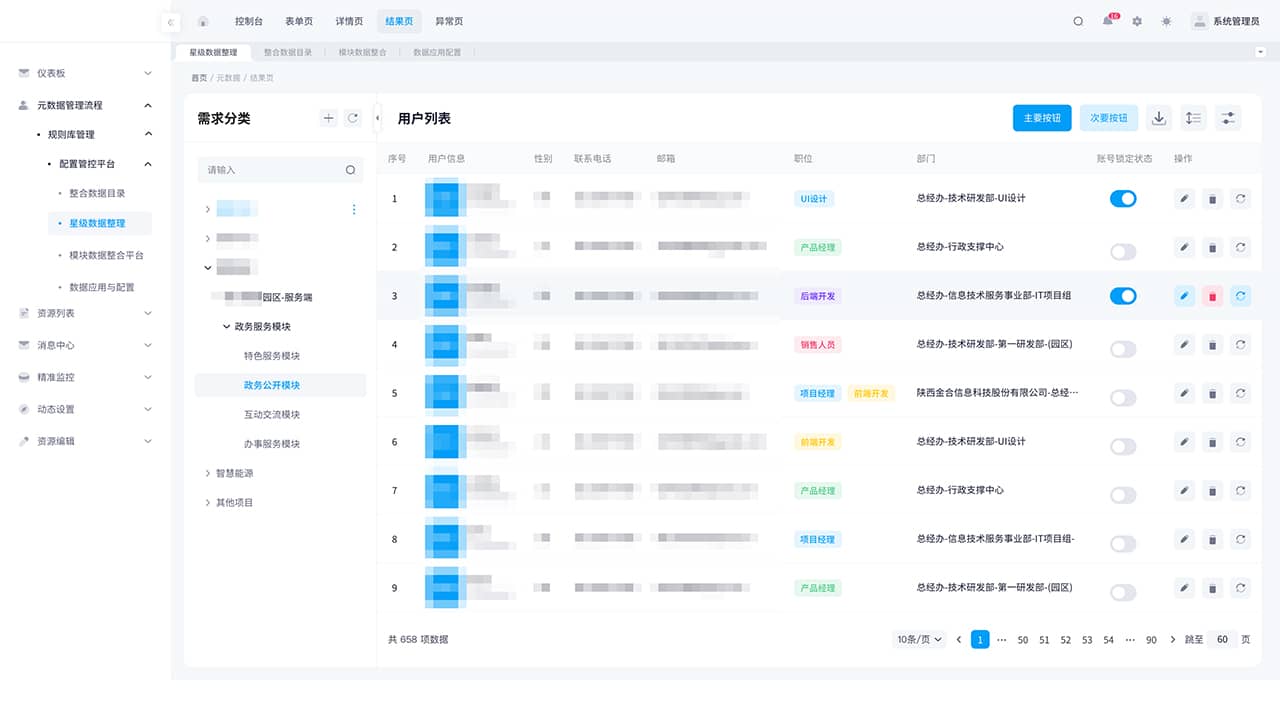Viewport: 1280px width, 720px height.
Task: Click the 请输入 category search field
Action: (x=272, y=170)
